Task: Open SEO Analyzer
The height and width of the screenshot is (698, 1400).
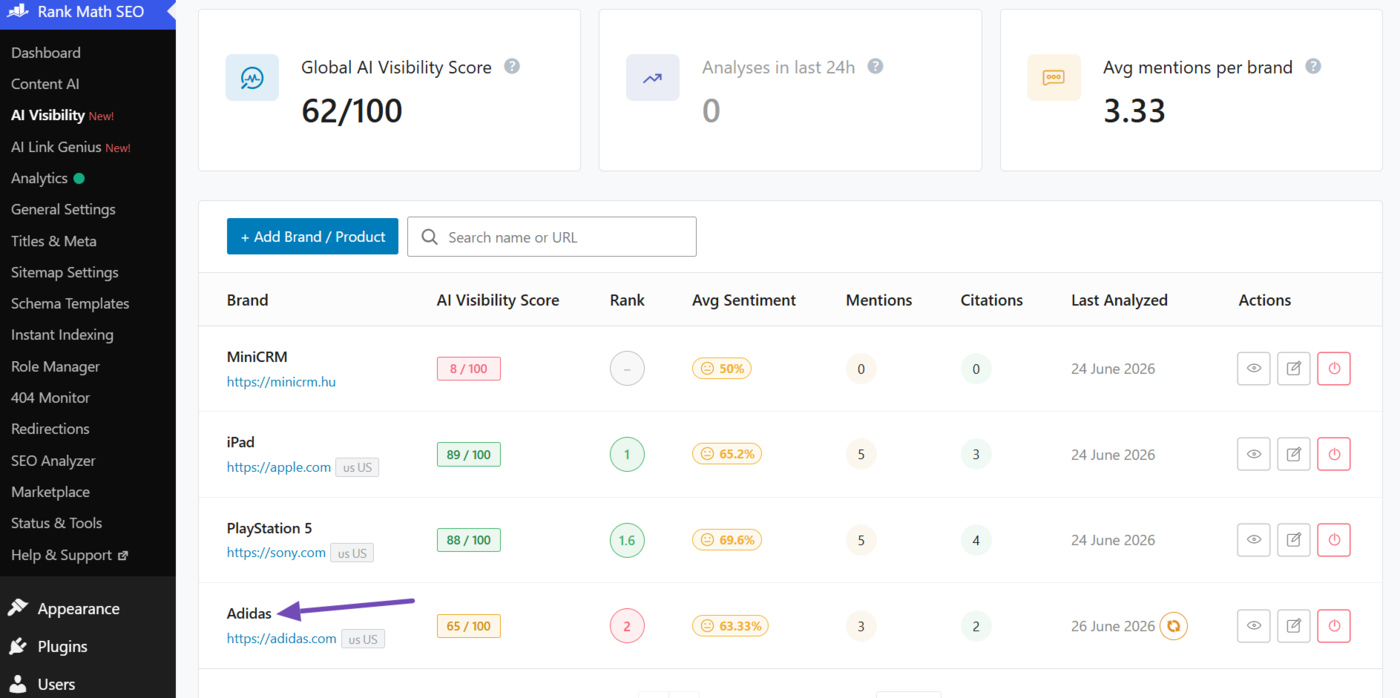Action: [x=53, y=460]
